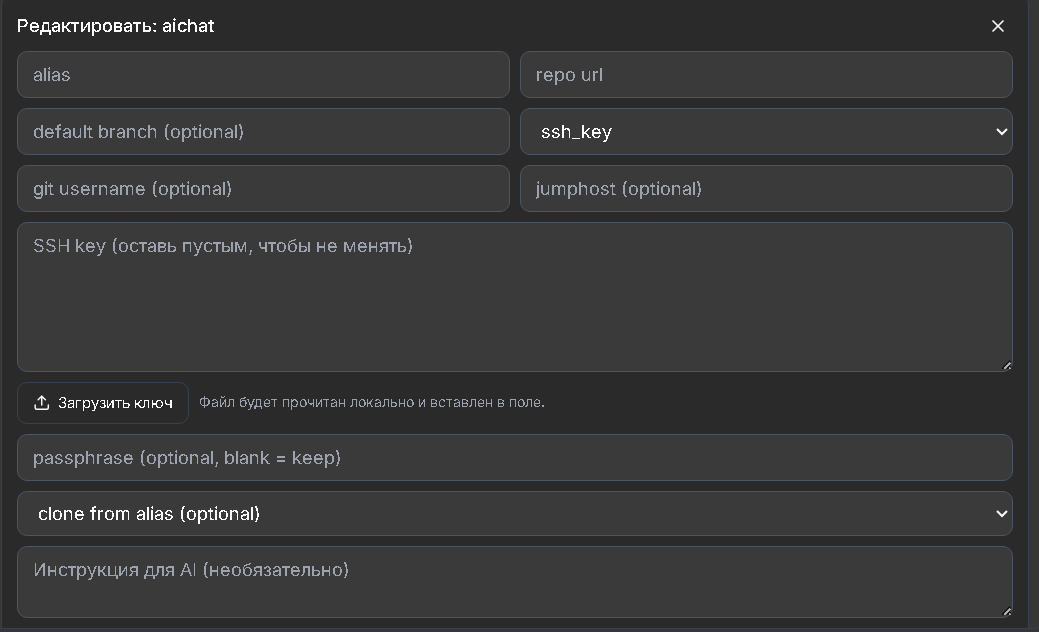Click the SSH key оставь пустым placeholder text
The height and width of the screenshot is (632, 1039).
(223, 246)
